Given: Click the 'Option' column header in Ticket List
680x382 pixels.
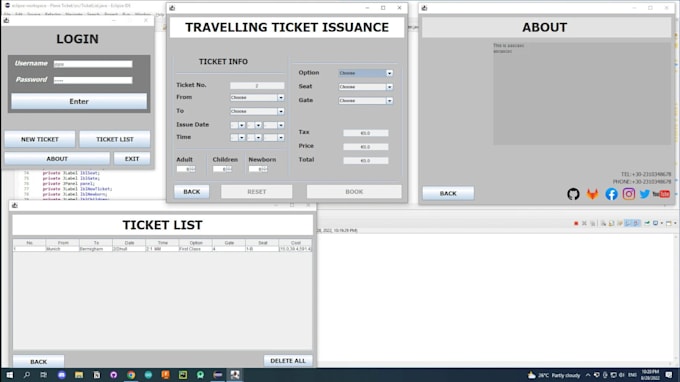Looking at the screenshot, I should [196, 243].
